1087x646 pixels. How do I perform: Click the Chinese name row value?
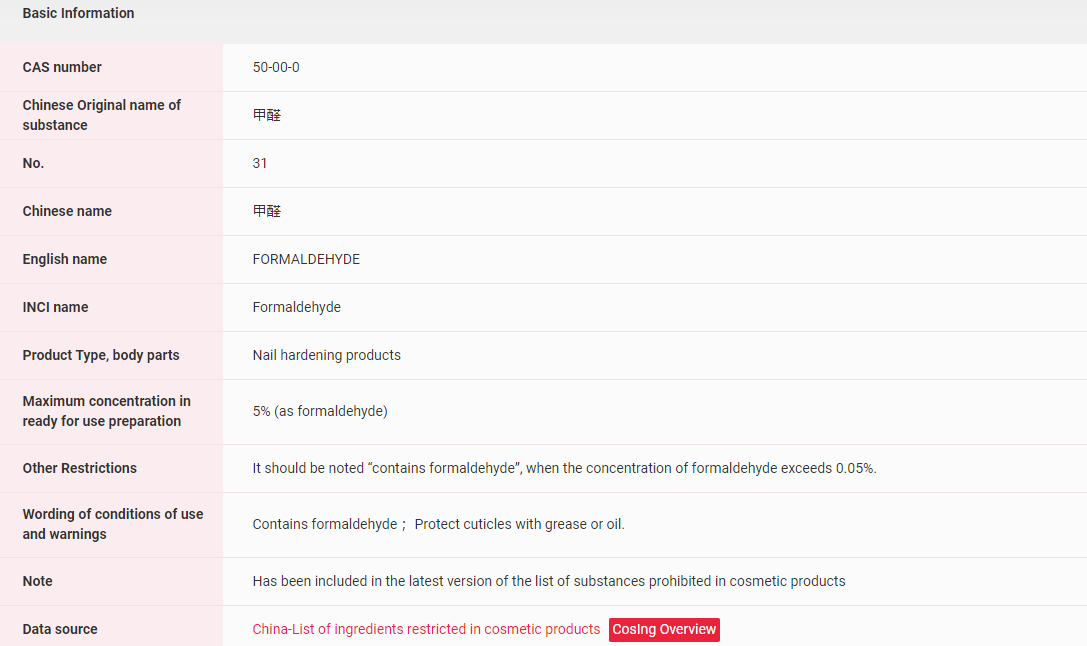coord(267,211)
